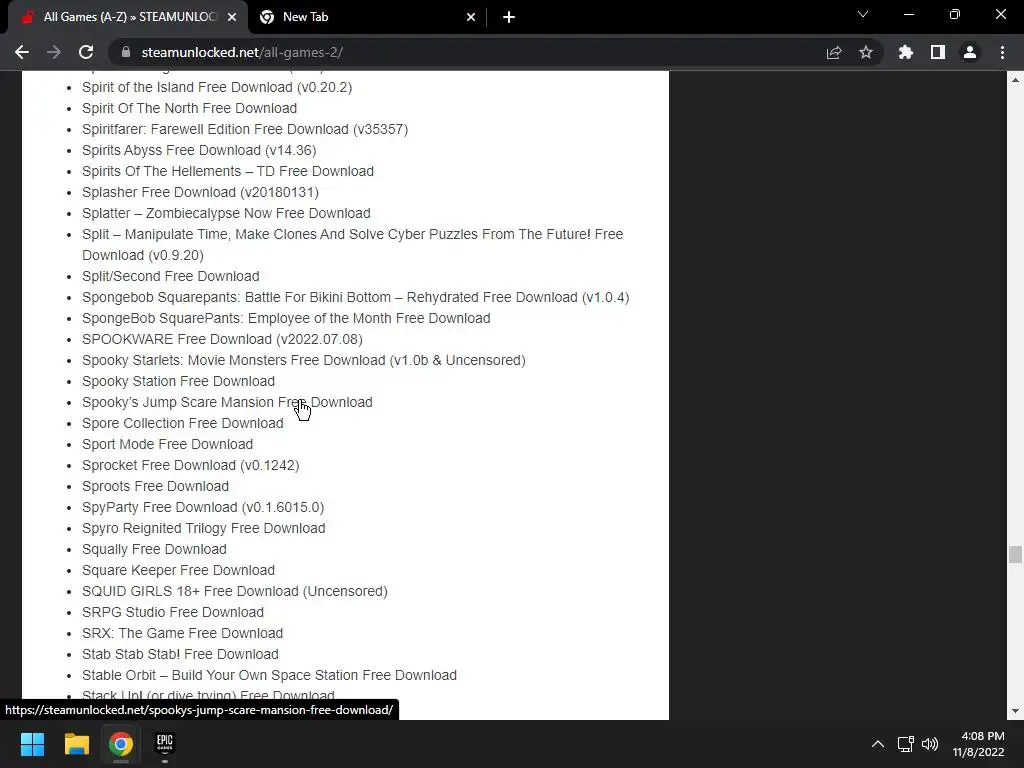Open SQUID GIRLS 18+ Free Download link

tap(234, 591)
